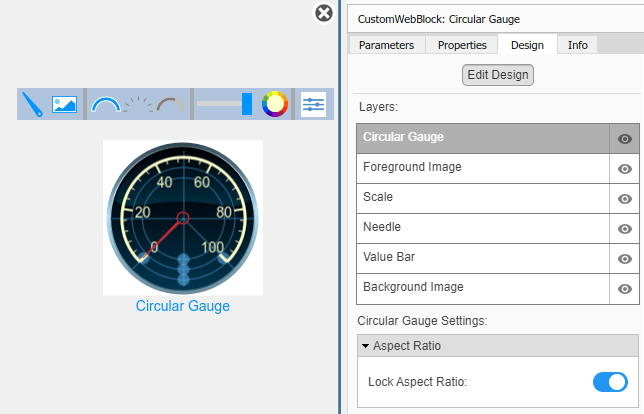Hide the Needle layer
Image resolution: width=644 pixels, height=414 pixels.
(625, 229)
